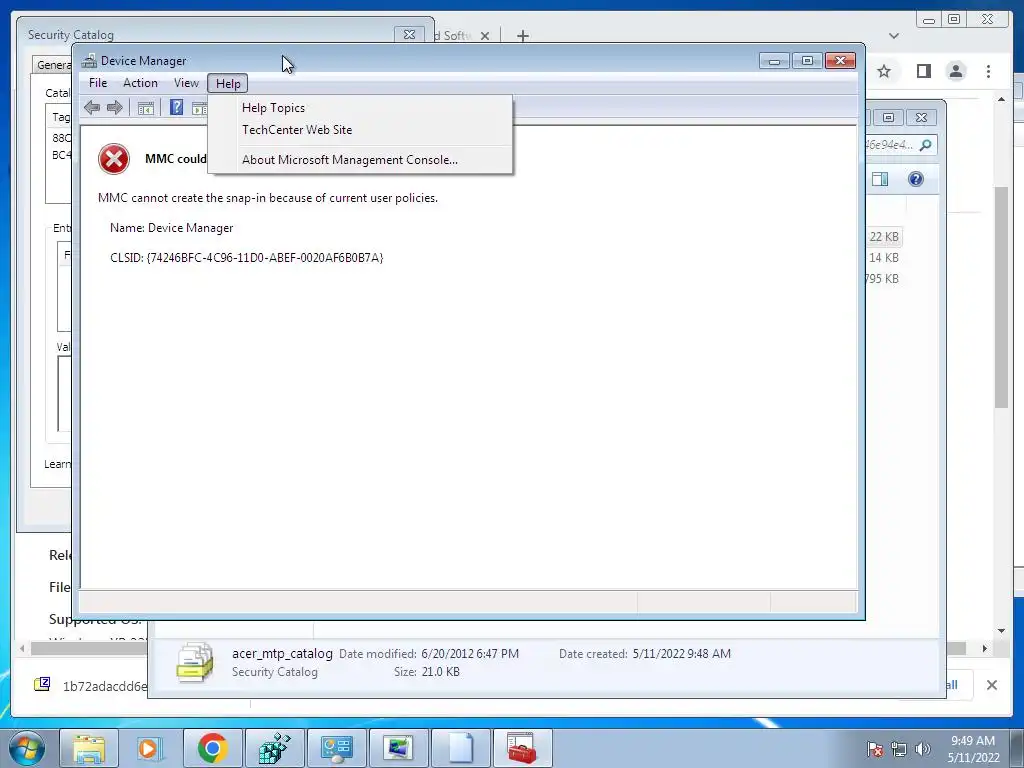This screenshot has width=1024, height=768.
Task: Open a new Chrome tab with plus button
Action: [x=522, y=36]
